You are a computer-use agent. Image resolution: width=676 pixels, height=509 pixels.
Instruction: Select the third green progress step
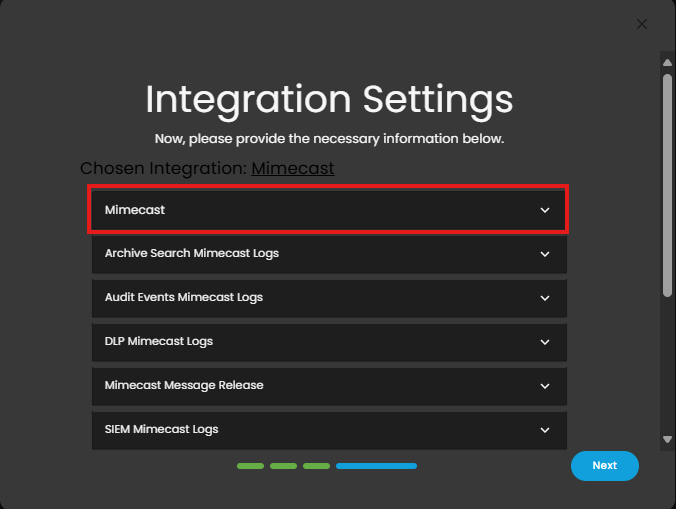[316, 466]
